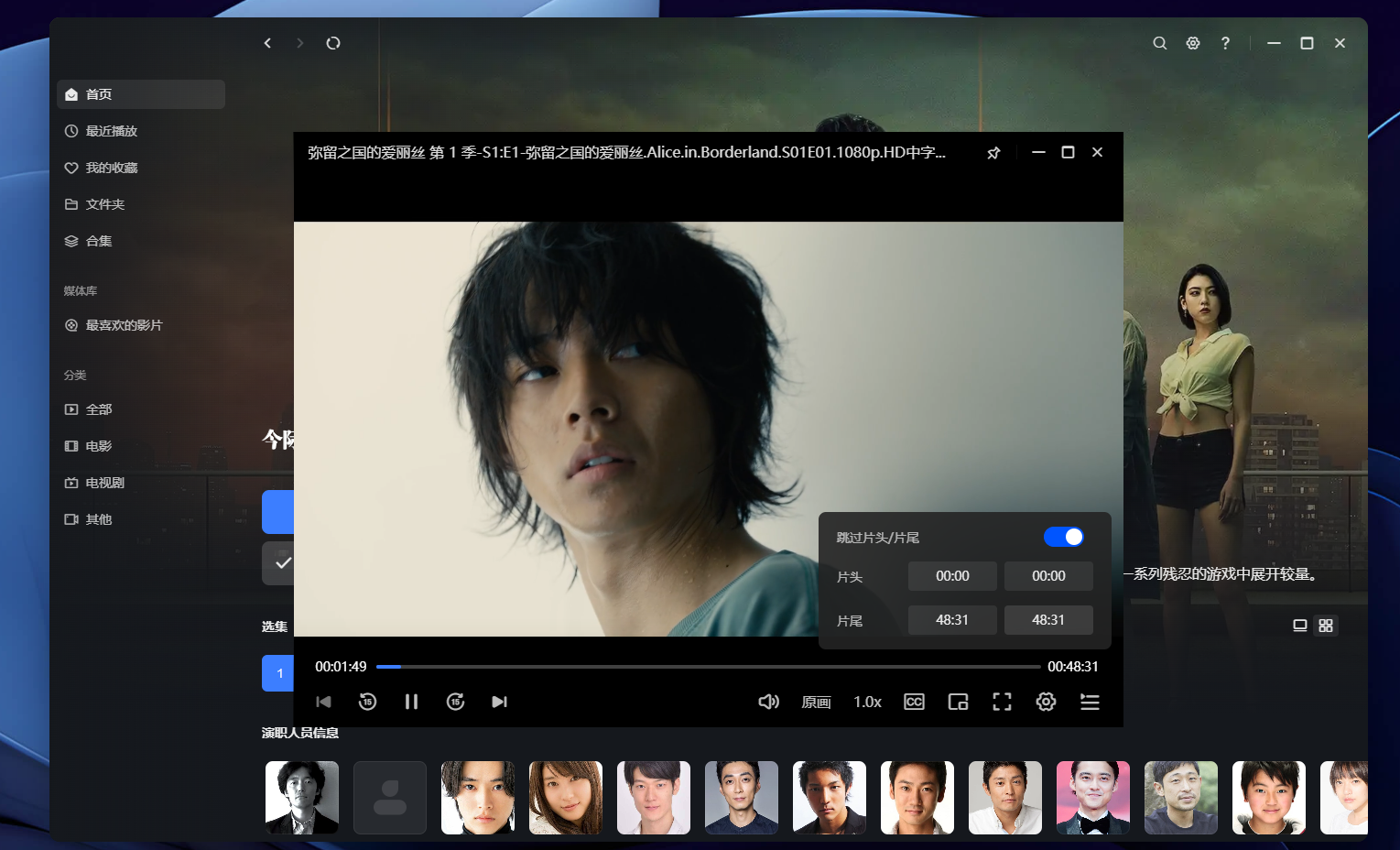Select episode 1 under 选集
The image size is (1400, 850).
click(278, 673)
